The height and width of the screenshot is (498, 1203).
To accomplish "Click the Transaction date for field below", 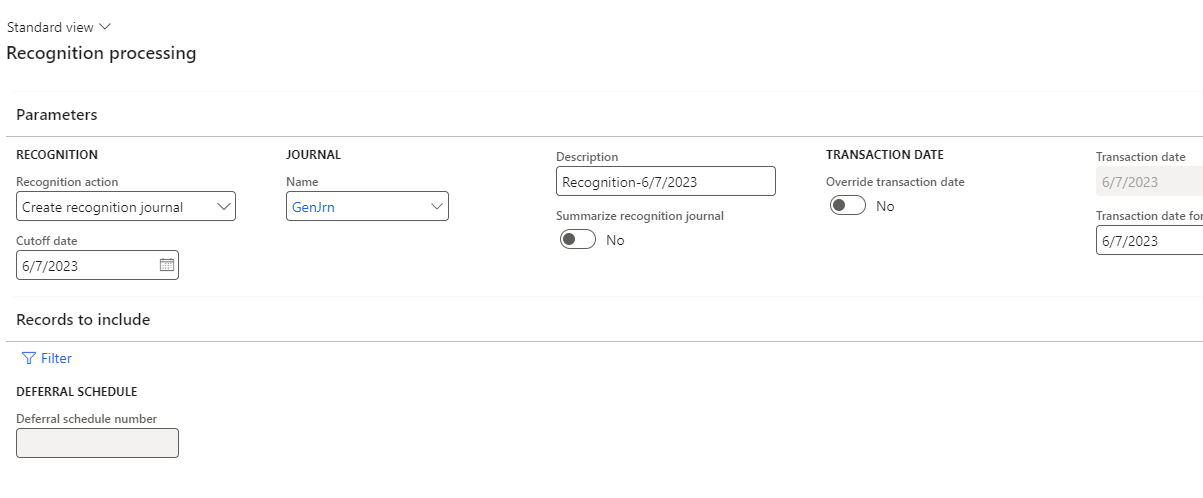I will point(1148,241).
